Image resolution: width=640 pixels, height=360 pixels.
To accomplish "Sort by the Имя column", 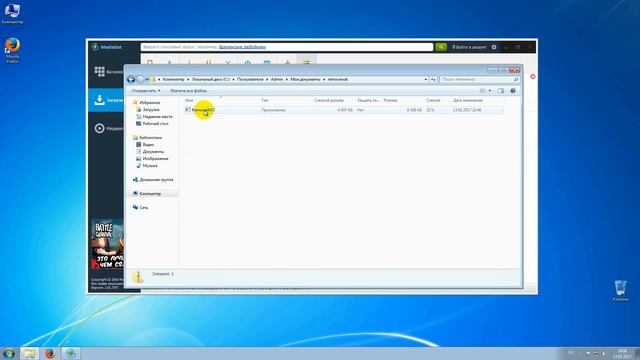I will pos(221,100).
